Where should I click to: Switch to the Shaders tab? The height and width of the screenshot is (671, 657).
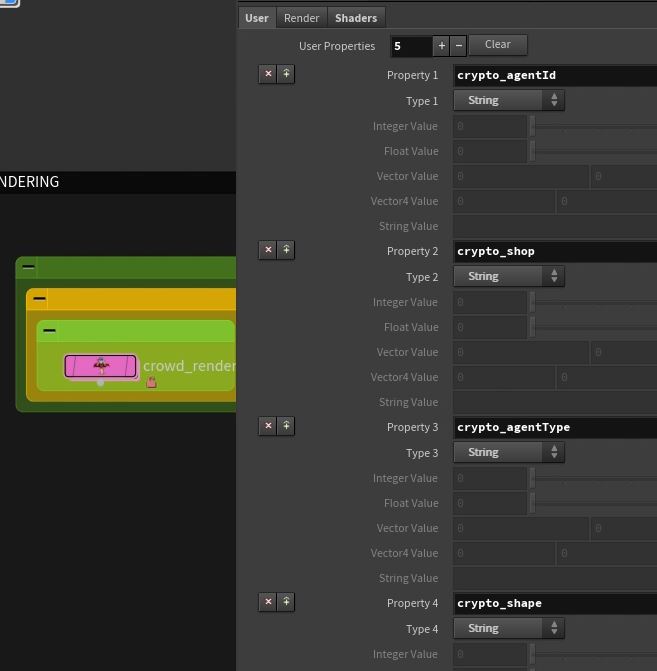(356, 18)
